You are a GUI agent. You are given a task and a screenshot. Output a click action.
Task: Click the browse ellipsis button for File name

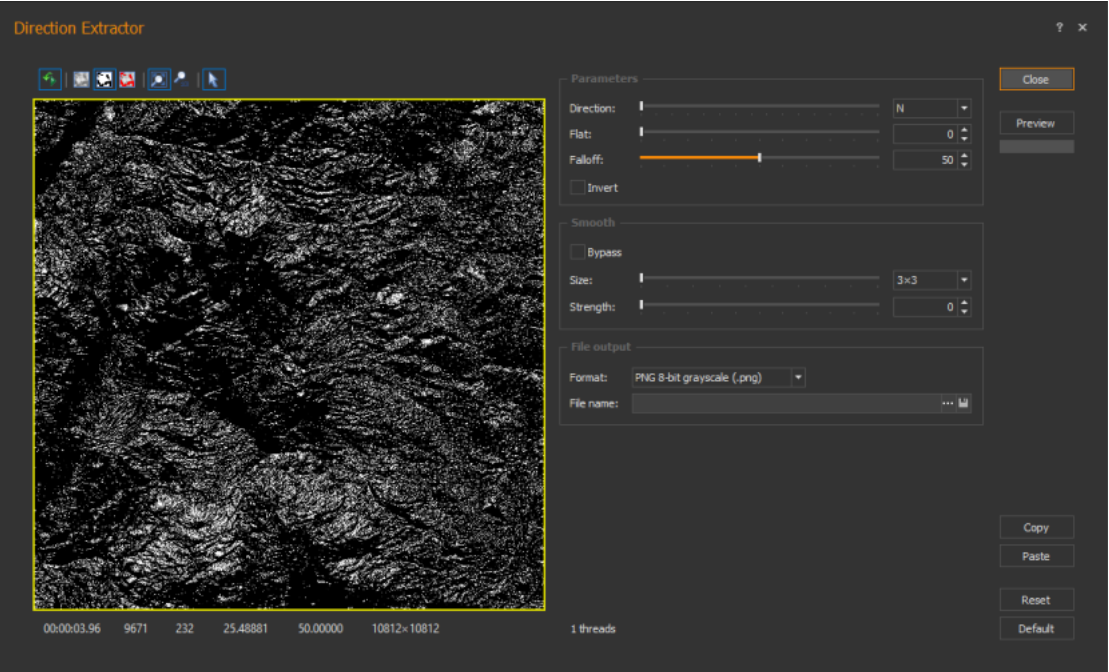(x=947, y=404)
